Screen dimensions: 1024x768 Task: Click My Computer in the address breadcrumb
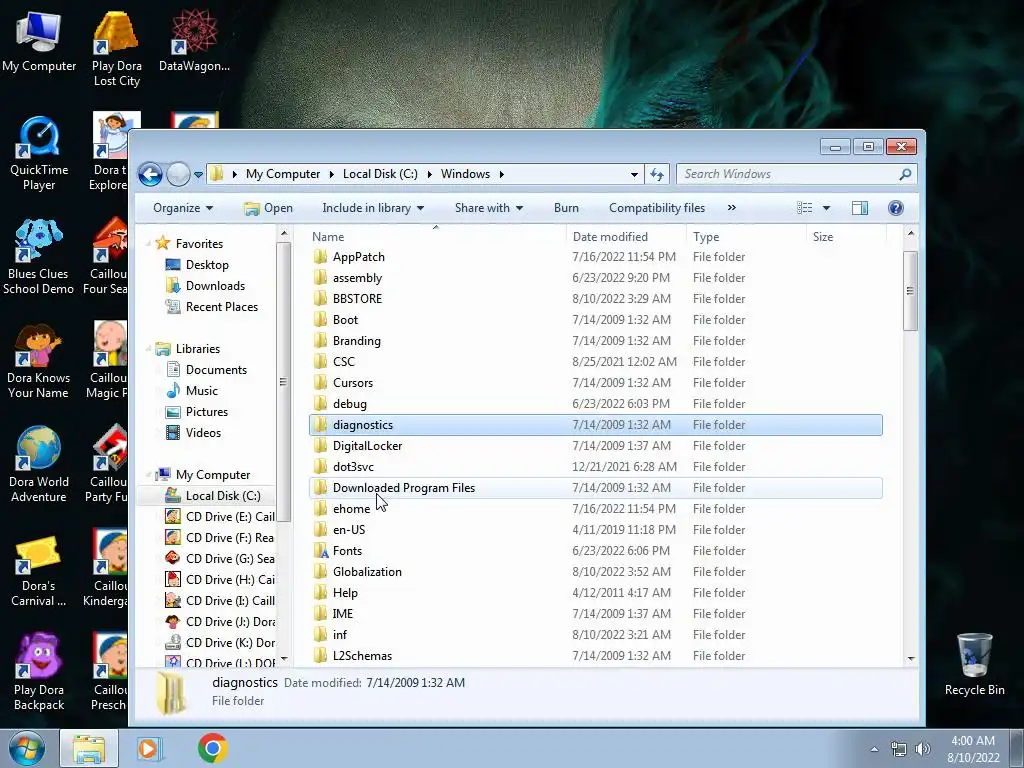[x=283, y=174]
